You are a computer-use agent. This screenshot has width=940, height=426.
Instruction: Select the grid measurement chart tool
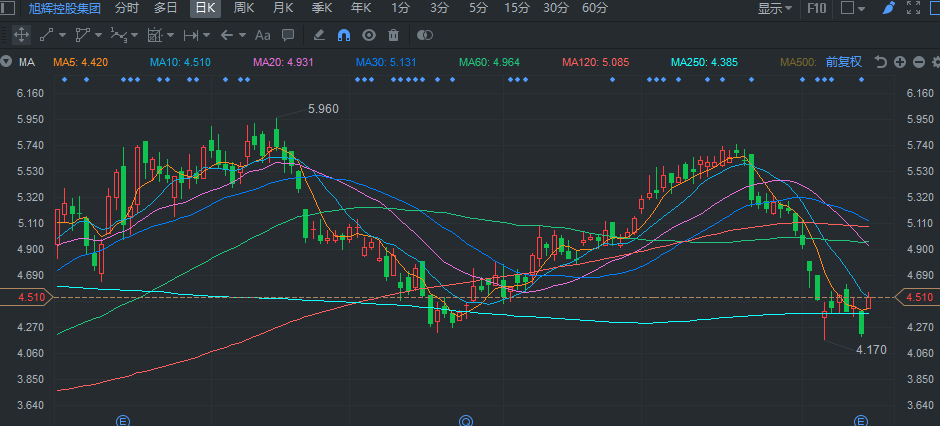click(x=155, y=35)
